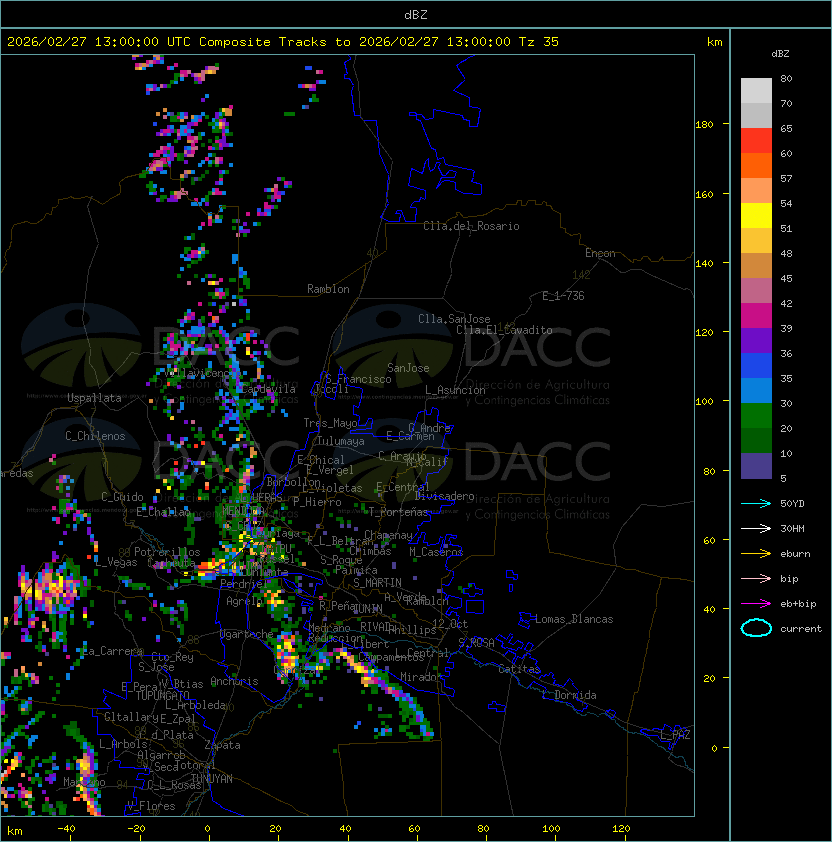Image resolution: width=832 pixels, height=842 pixels.
Task: Click the magenta eb+bip arrow legend icon
Action: [x=756, y=604]
